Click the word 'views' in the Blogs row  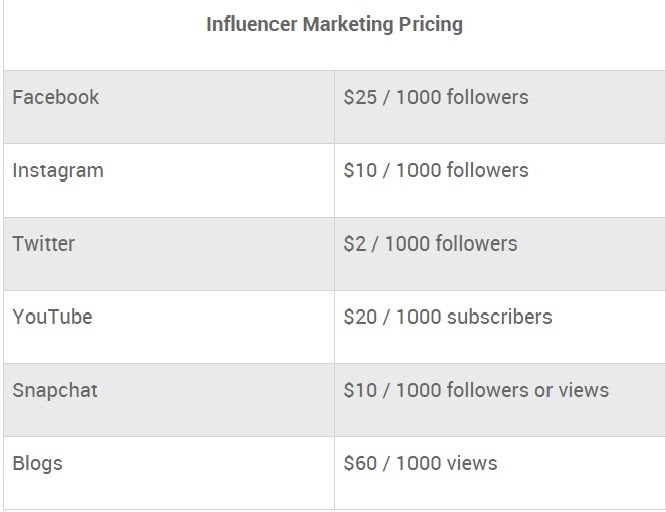pyautogui.click(x=471, y=463)
